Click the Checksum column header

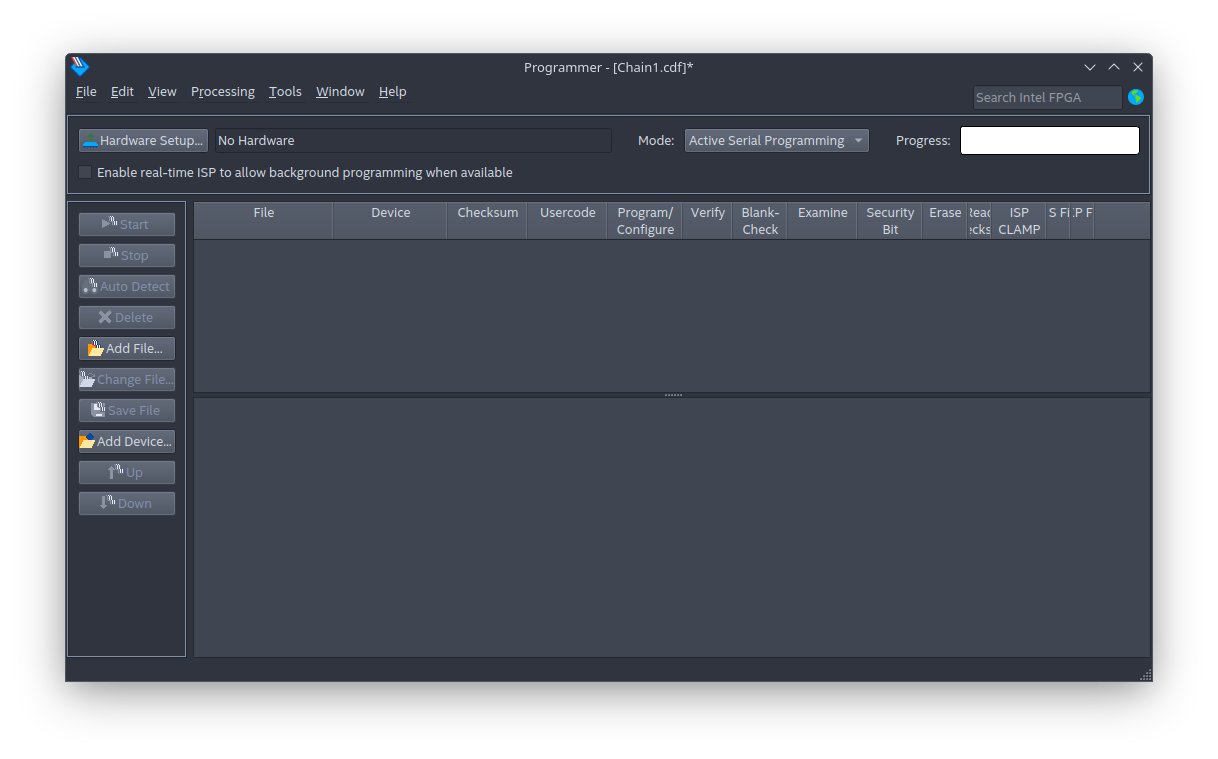(487, 213)
